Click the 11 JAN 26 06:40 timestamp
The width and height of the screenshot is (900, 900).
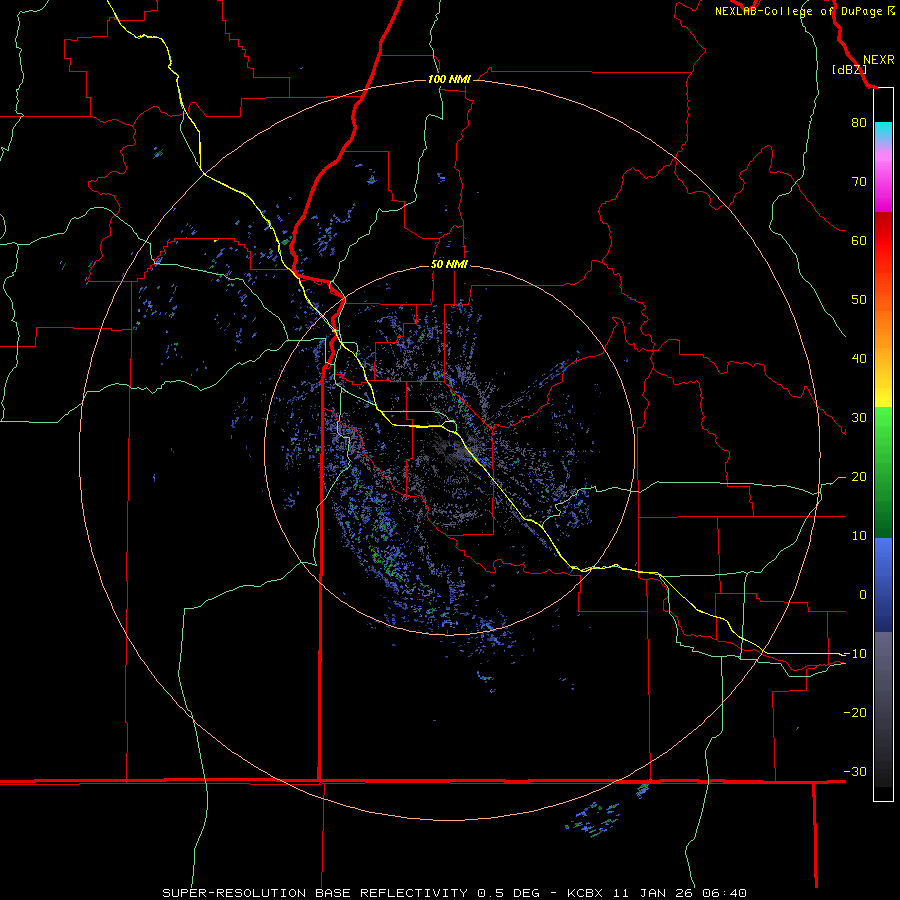(678, 893)
